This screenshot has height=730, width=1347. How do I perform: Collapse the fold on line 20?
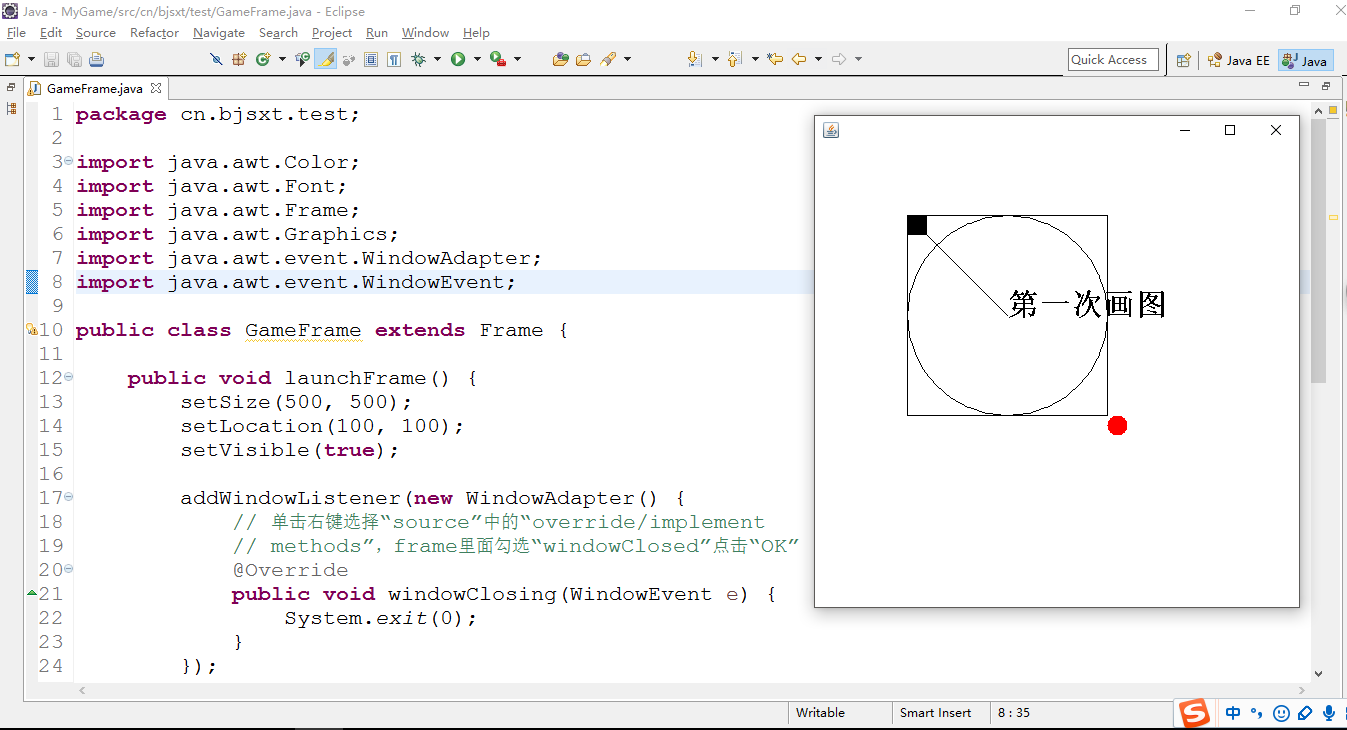pyautogui.click(x=68, y=569)
